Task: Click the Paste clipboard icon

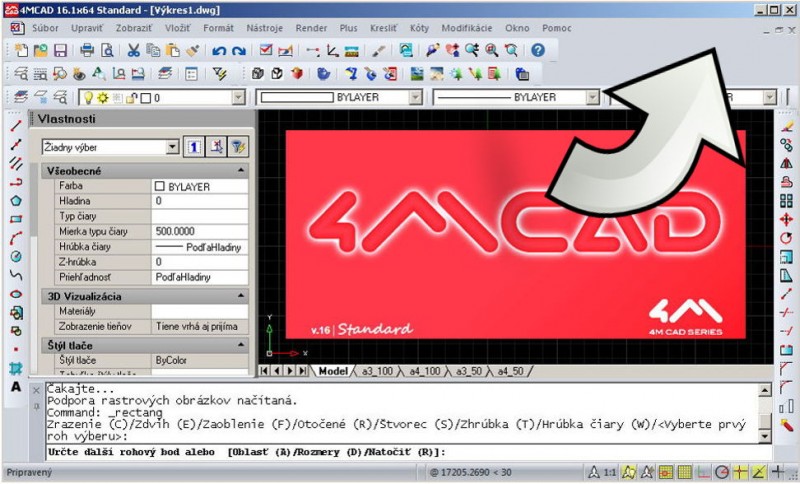Action: tap(173, 50)
